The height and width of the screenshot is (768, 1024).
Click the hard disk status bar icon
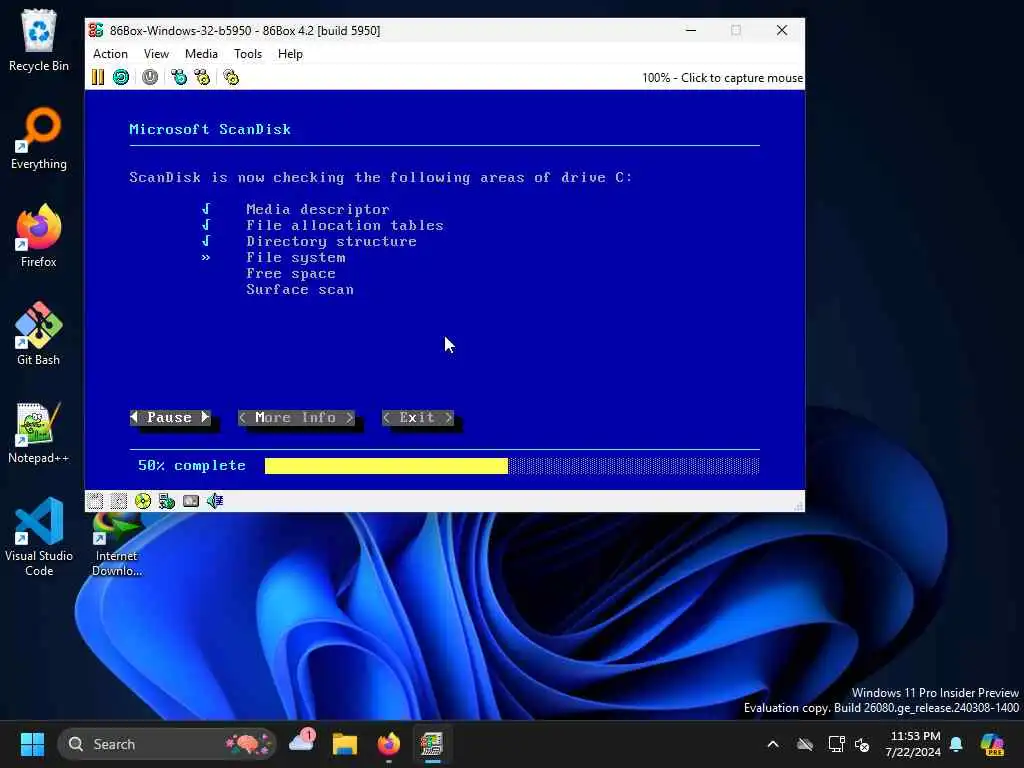coord(191,501)
